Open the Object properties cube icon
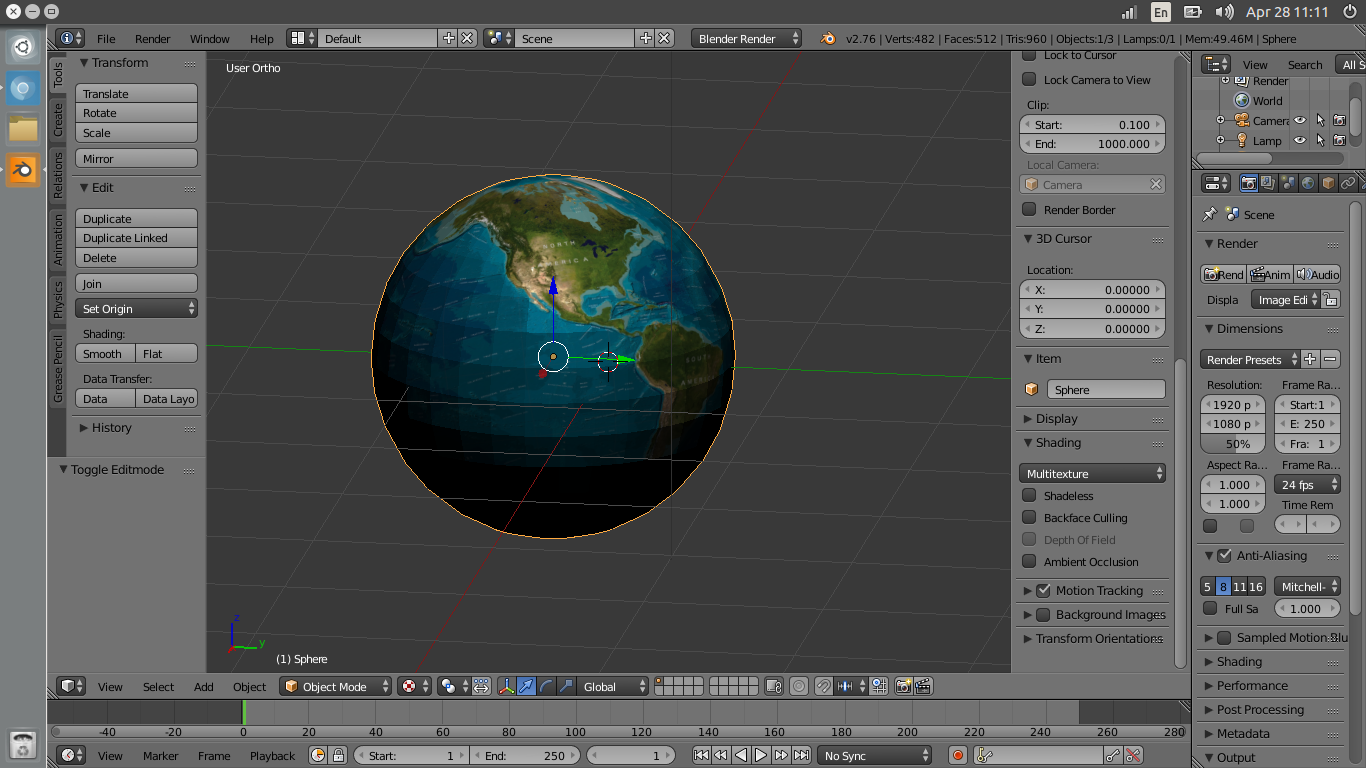The image size is (1366, 768). point(1328,183)
